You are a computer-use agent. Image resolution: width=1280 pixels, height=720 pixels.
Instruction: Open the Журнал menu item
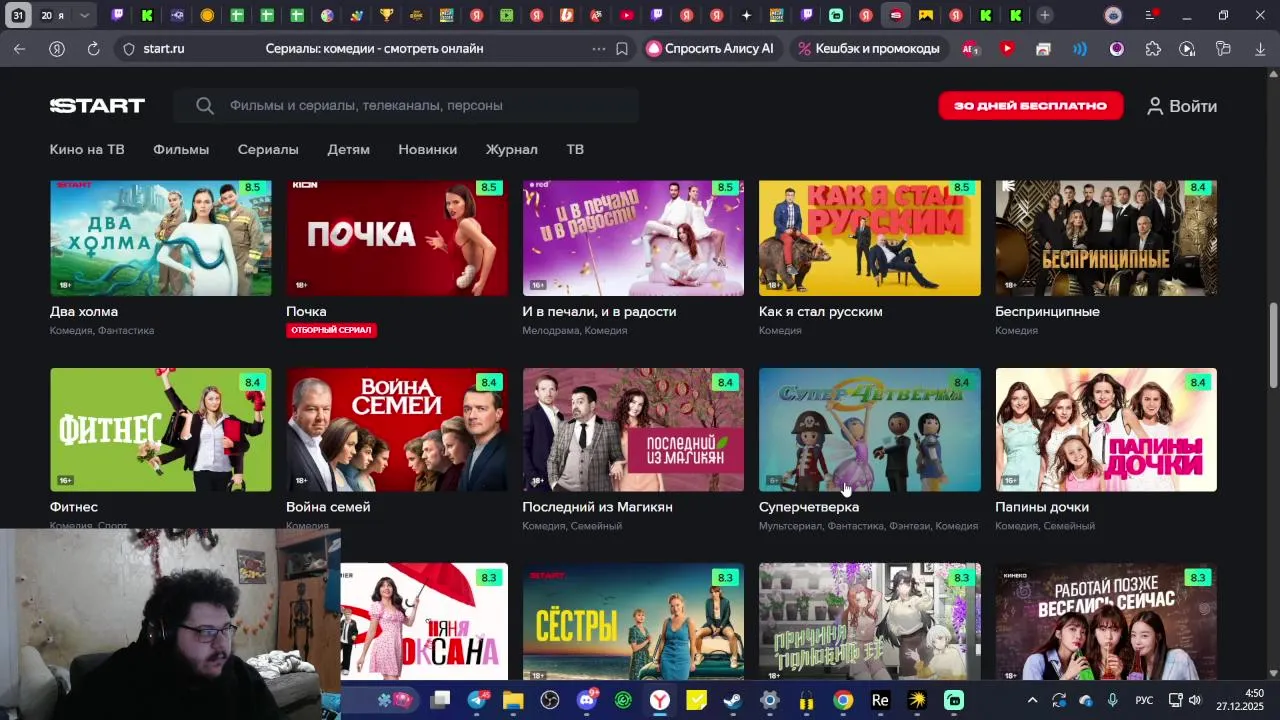tap(511, 149)
